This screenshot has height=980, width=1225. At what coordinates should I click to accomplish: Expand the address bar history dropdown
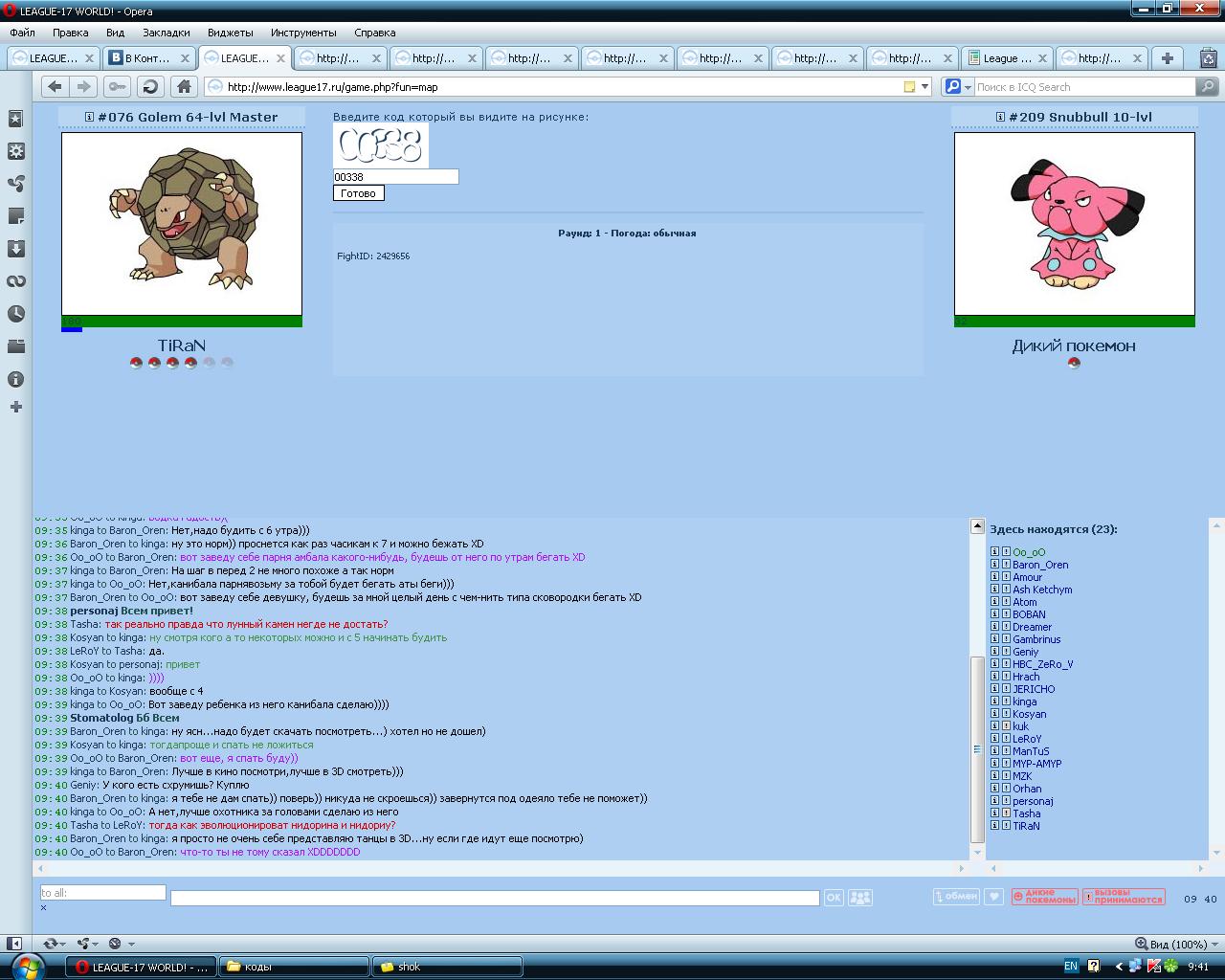coord(924,86)
